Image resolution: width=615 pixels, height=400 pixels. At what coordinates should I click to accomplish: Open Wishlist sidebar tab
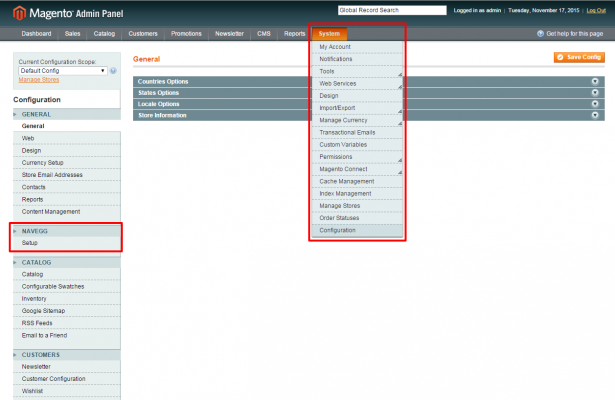[x=67, y=391]
